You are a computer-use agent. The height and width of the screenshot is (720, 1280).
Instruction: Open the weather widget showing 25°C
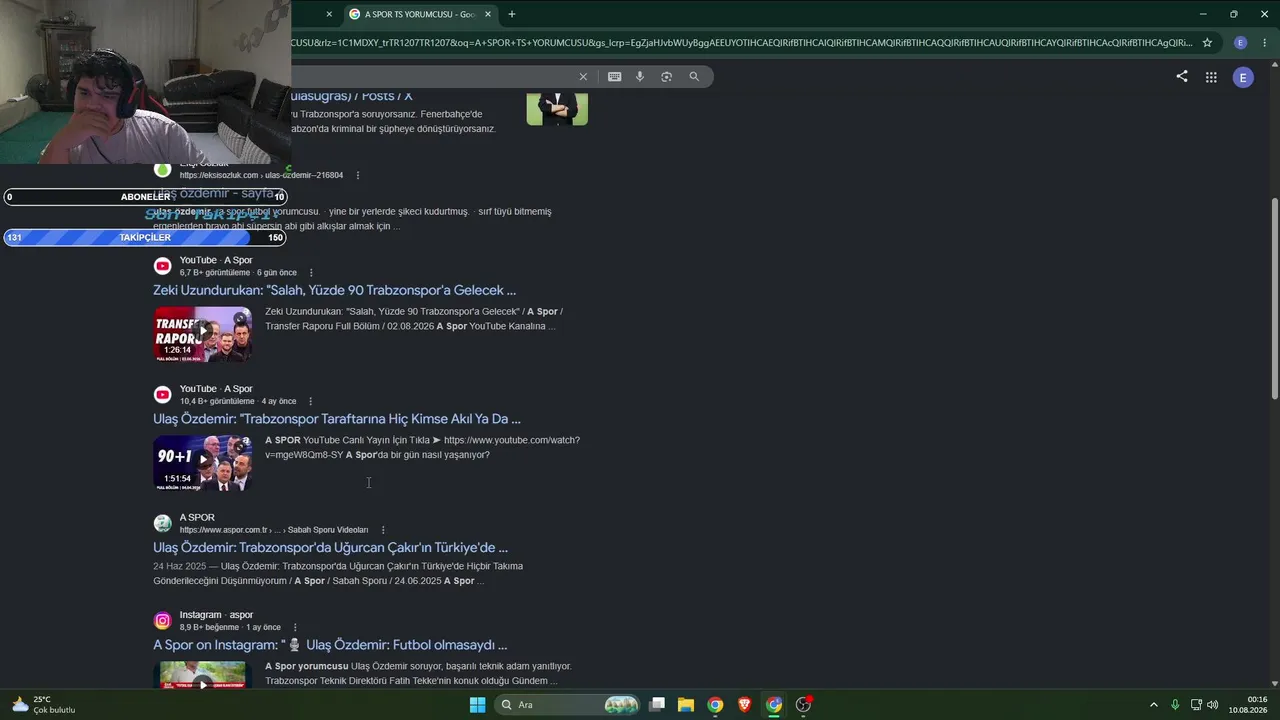44,705
